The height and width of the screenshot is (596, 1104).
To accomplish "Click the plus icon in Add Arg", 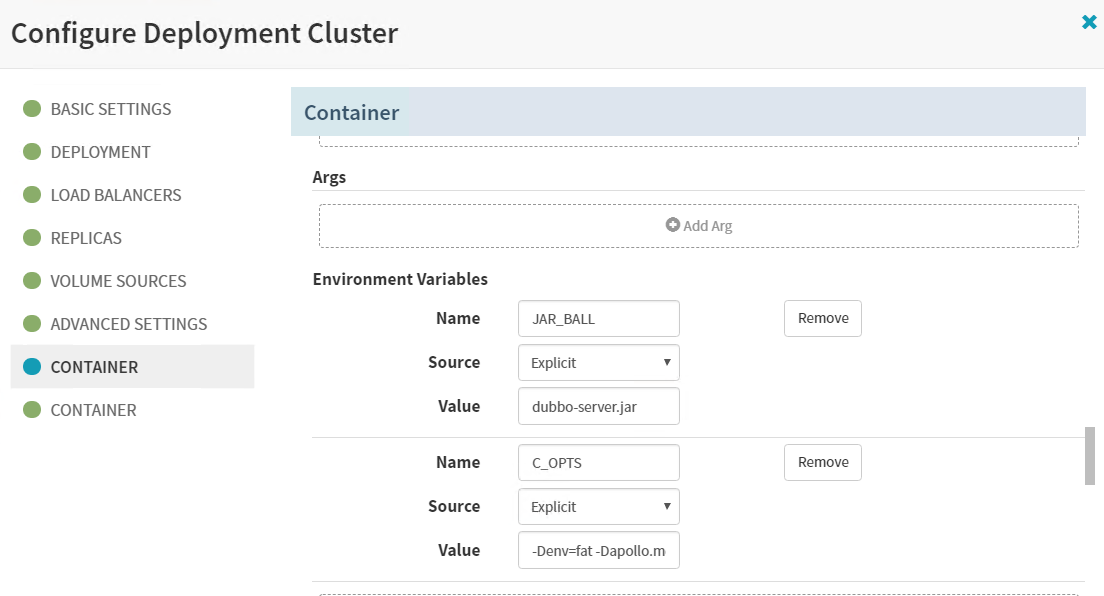I will click(x=673, y=225).
